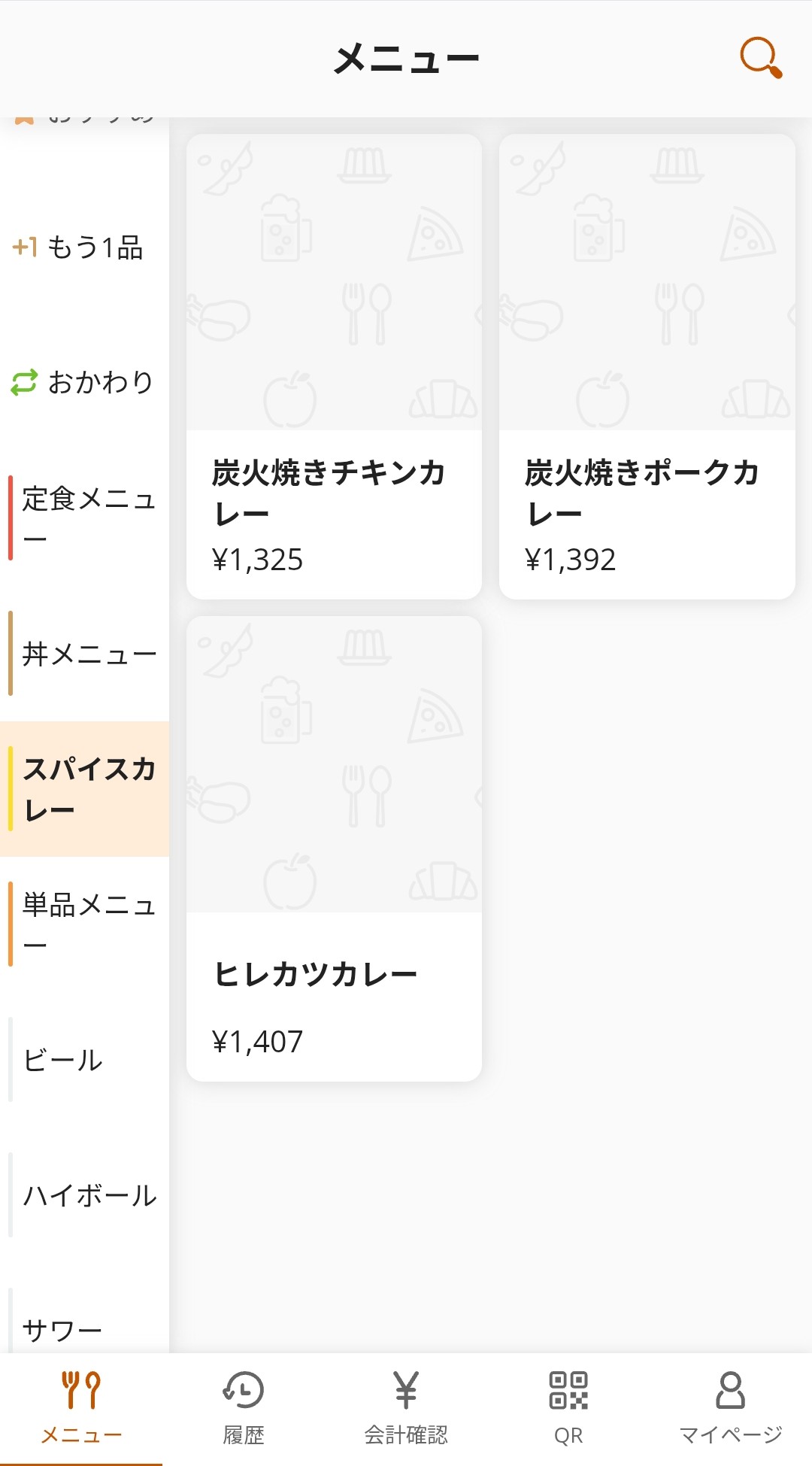This screenshot has width=812, height=1466.
Task: Switch to 単品メニュー category
Action: click(x=88, y=924)
